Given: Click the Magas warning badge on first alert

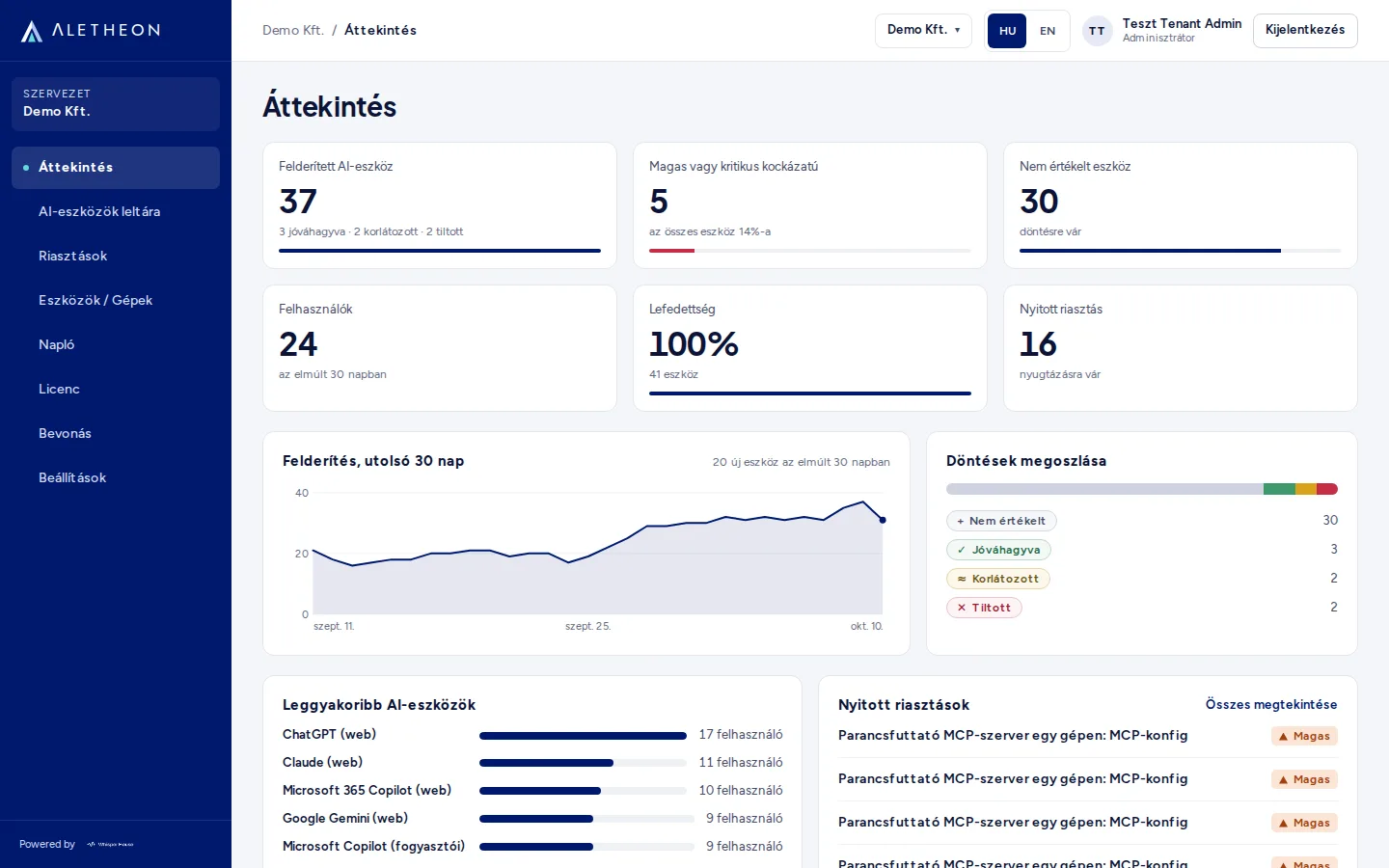Looking at the screenshot, I should click(1304, 736).
